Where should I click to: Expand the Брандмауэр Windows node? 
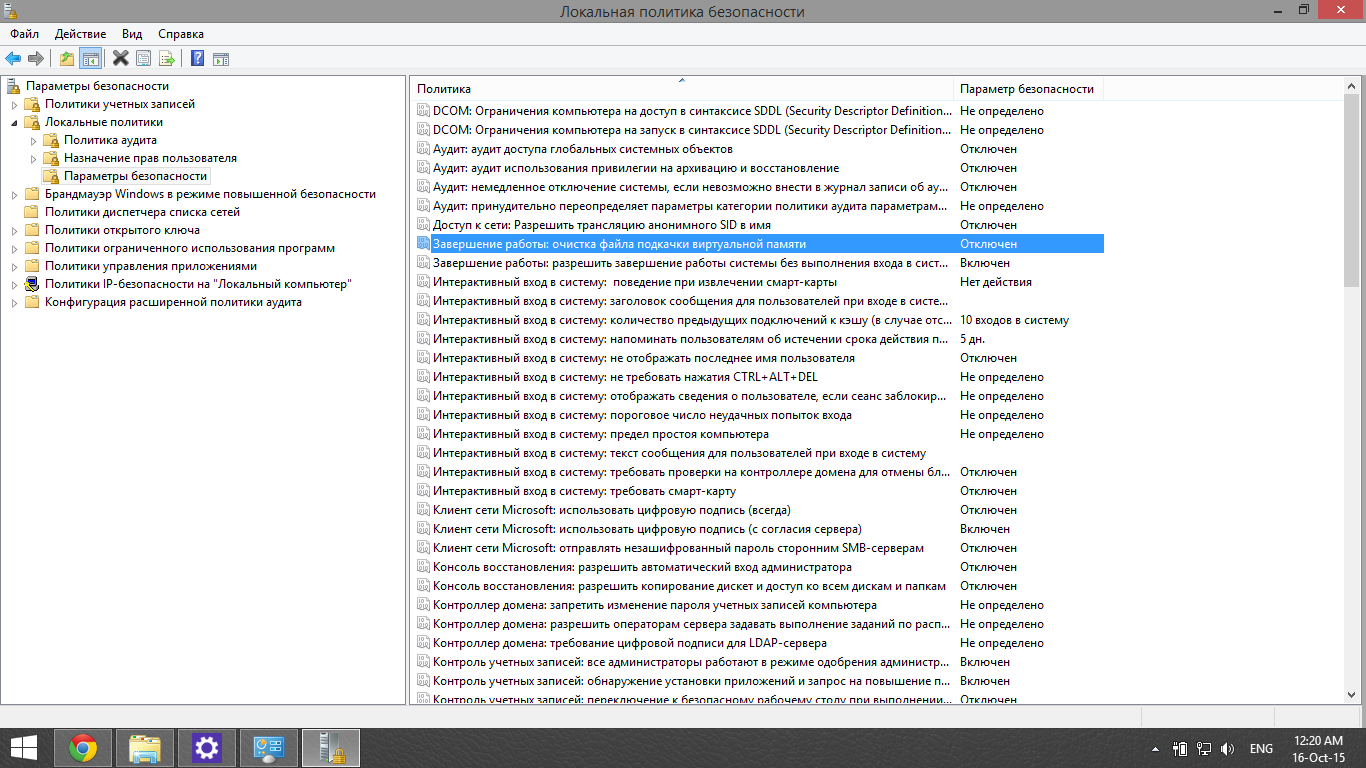point(14,194)
